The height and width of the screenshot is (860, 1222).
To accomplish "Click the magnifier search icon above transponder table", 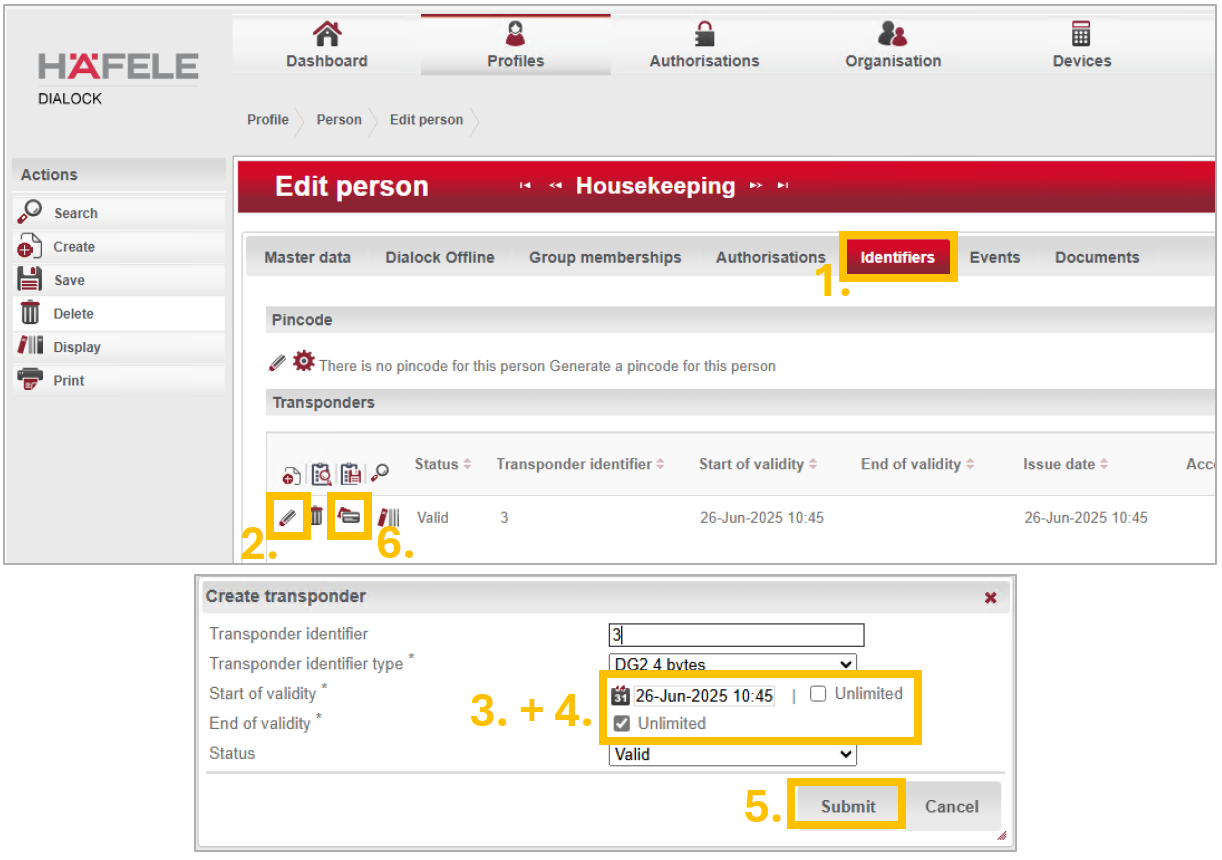I will pos(380,473).
